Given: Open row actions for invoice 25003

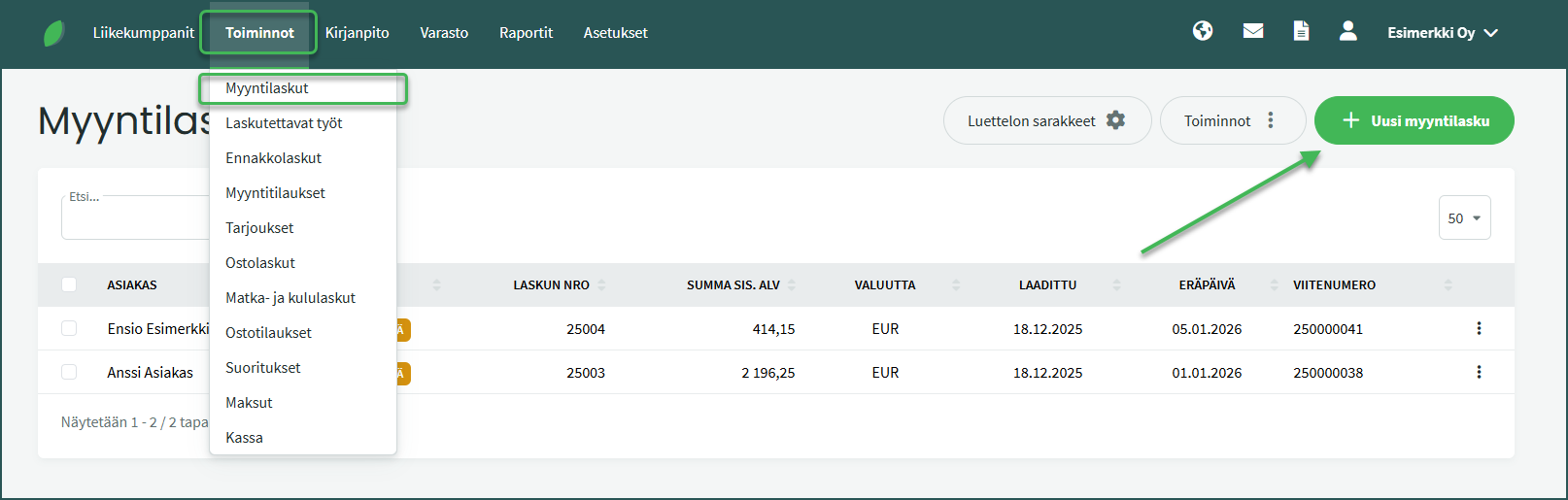Looking at the screenshot, I should pos(1479,372).
